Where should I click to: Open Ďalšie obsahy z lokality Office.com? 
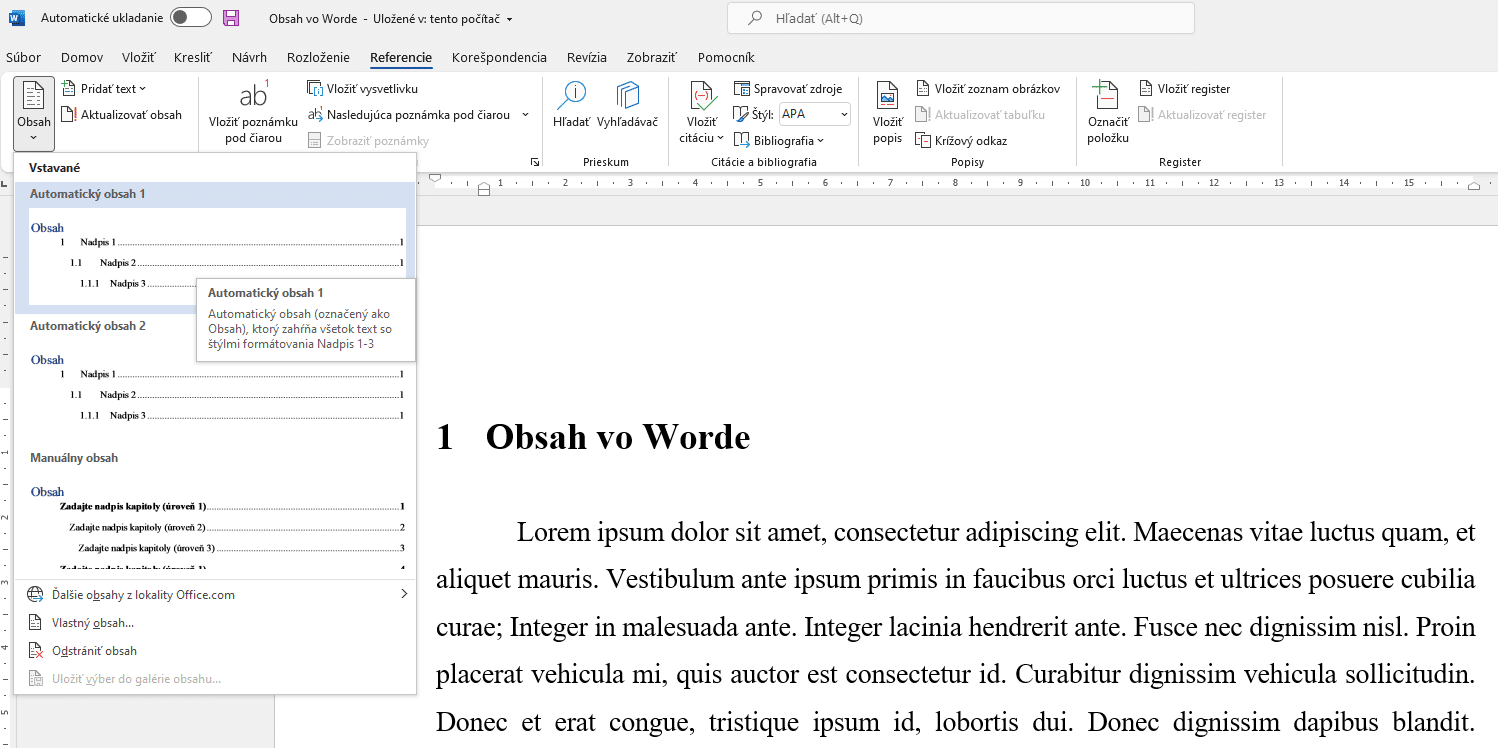click(215, 594)
